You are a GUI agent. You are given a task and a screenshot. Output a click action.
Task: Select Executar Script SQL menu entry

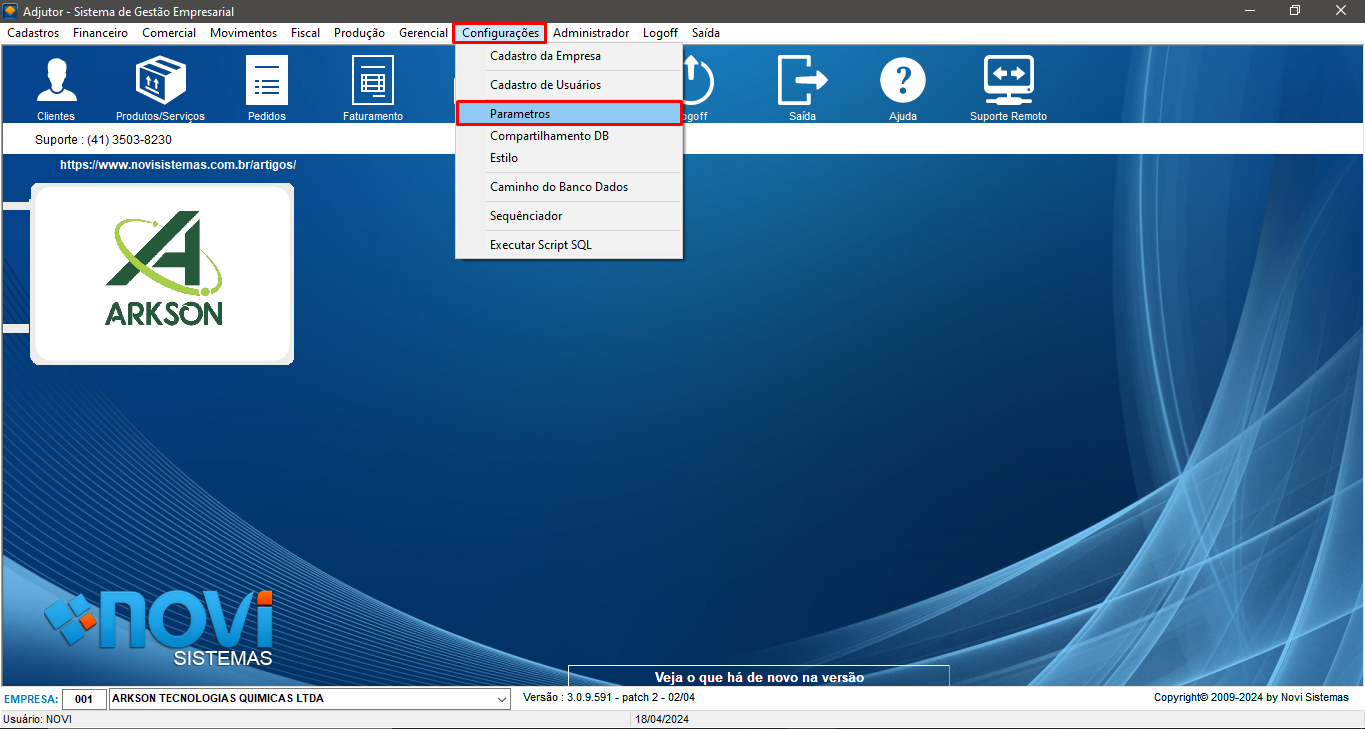[x=569, y=245]
